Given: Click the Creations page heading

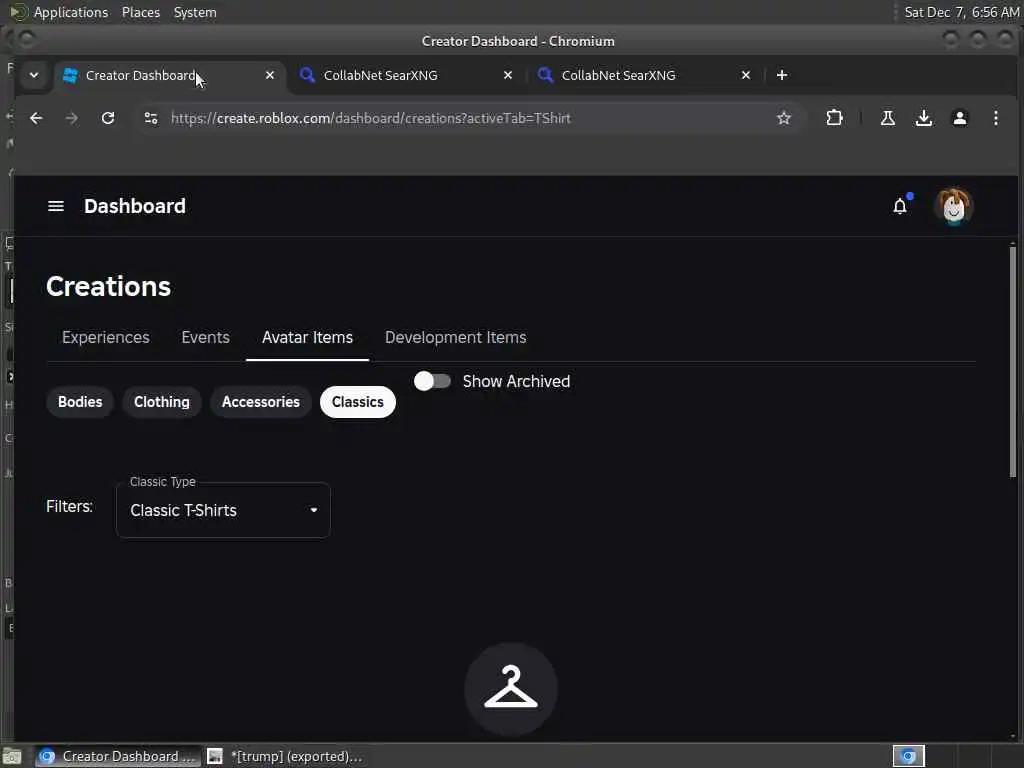Looking at the screenshot, I should click(108, 287).
